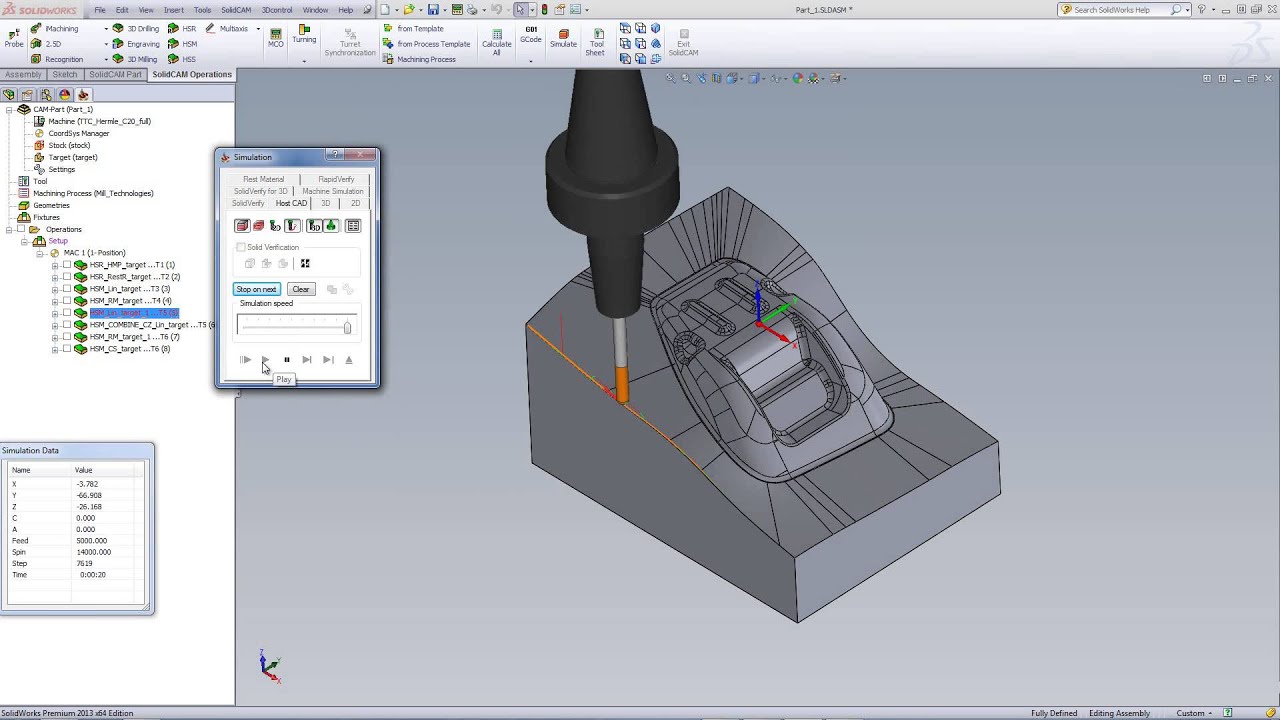Click the Turret Synchronization icon
The image size is (1280, 720).
[x=350, y=40]
